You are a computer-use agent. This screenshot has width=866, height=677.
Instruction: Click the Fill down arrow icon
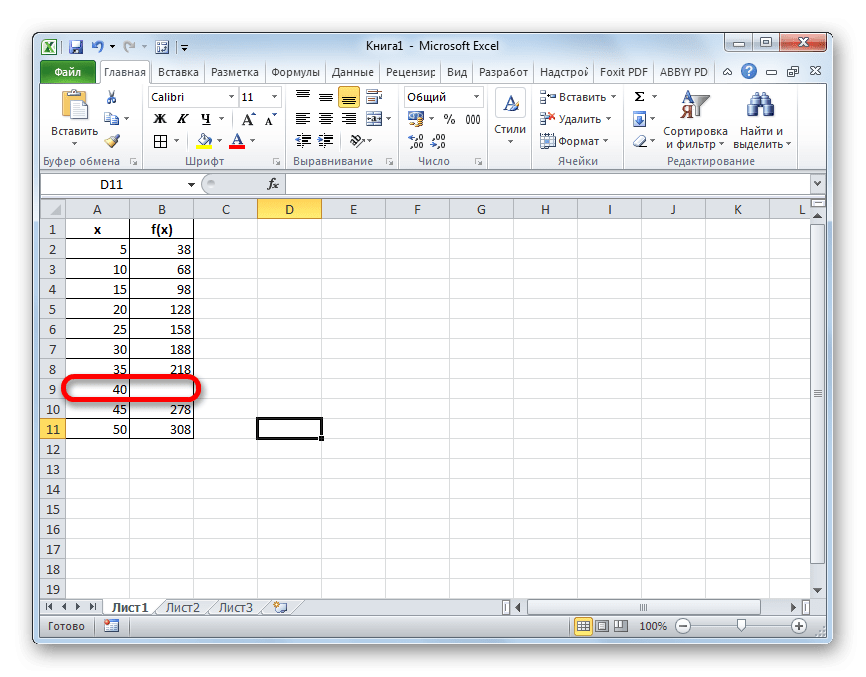640,119
